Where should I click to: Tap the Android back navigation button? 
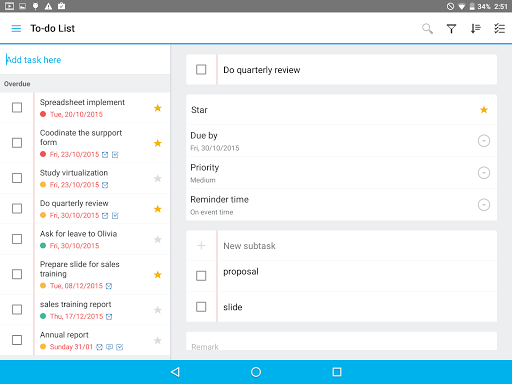(x=175, y=372)
